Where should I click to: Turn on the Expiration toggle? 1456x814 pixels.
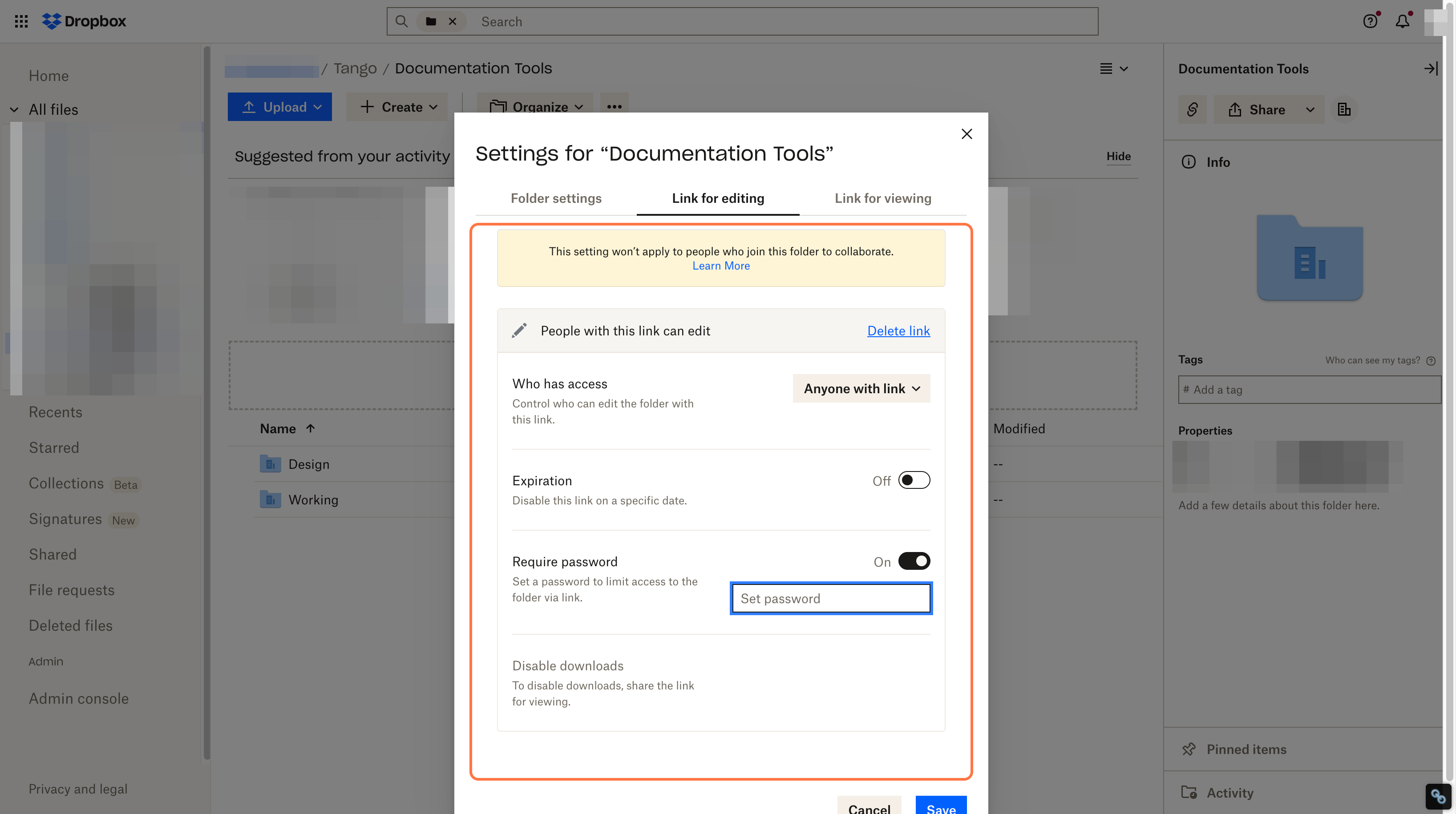tap(914, 480)
